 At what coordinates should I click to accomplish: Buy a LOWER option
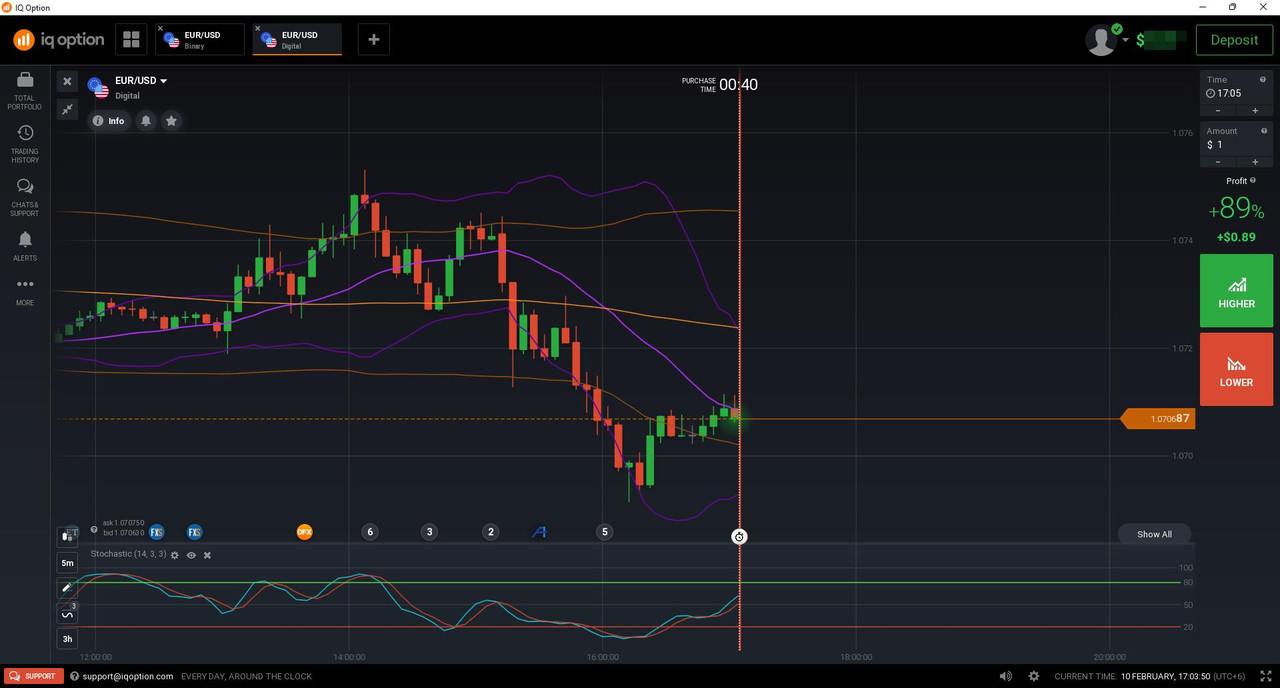tap(1236, 369)
